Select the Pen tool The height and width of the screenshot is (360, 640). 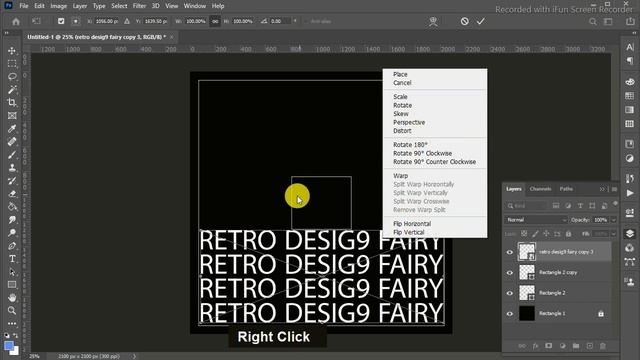pyautogui.click(x=12, y=246)
